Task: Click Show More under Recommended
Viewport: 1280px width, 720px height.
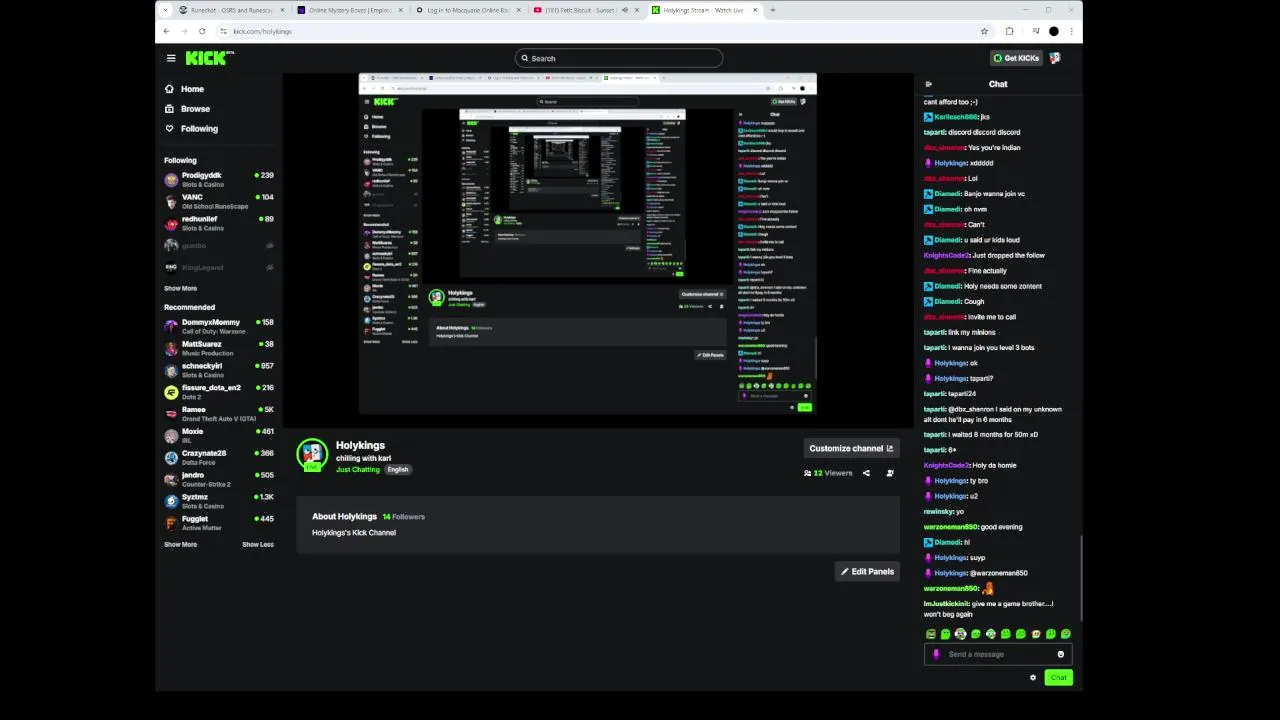Action: click(x=180, y=544)
